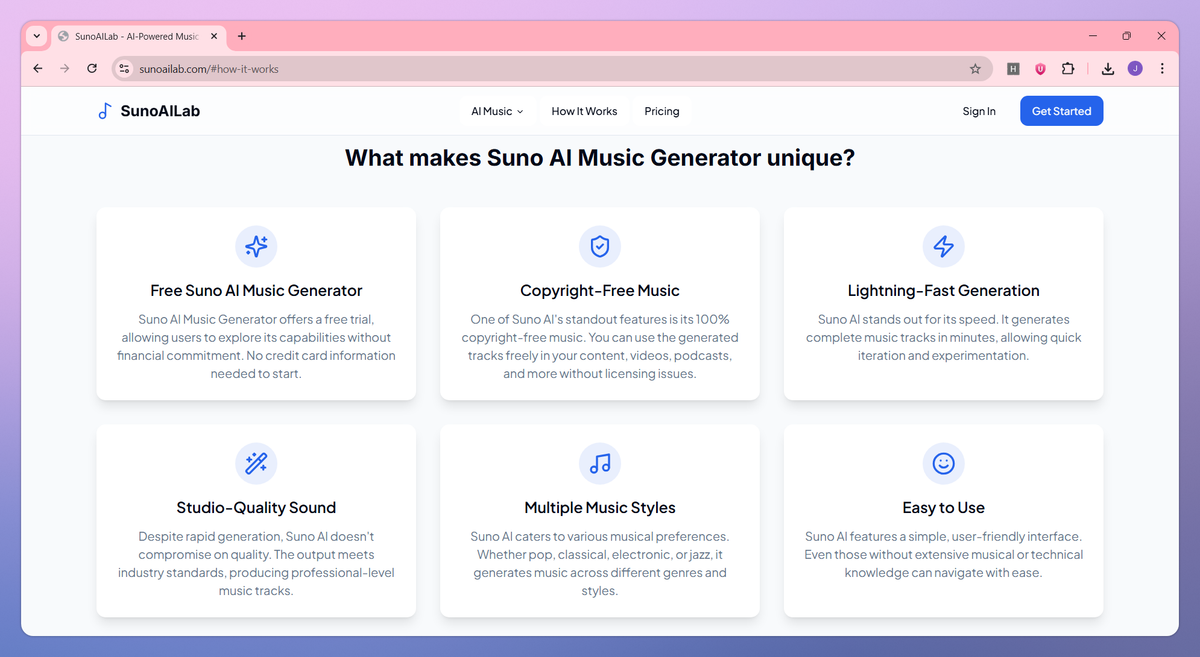Open the site information icon in address bar
The height and width of the screenshot is (657, 1200).
(x=124, y=69)
